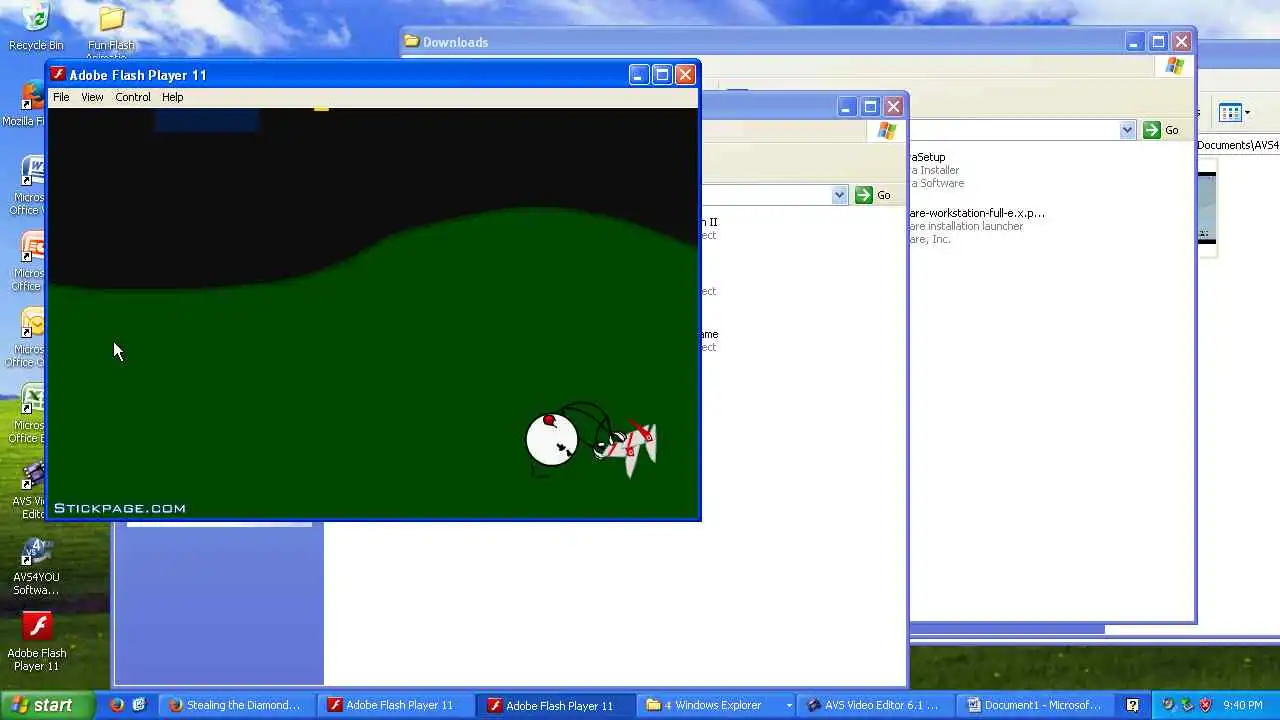The height and width of the screenshot is (720, 1280).
Task: Open the Control menu in Flash Player
Action: [133, 97]
